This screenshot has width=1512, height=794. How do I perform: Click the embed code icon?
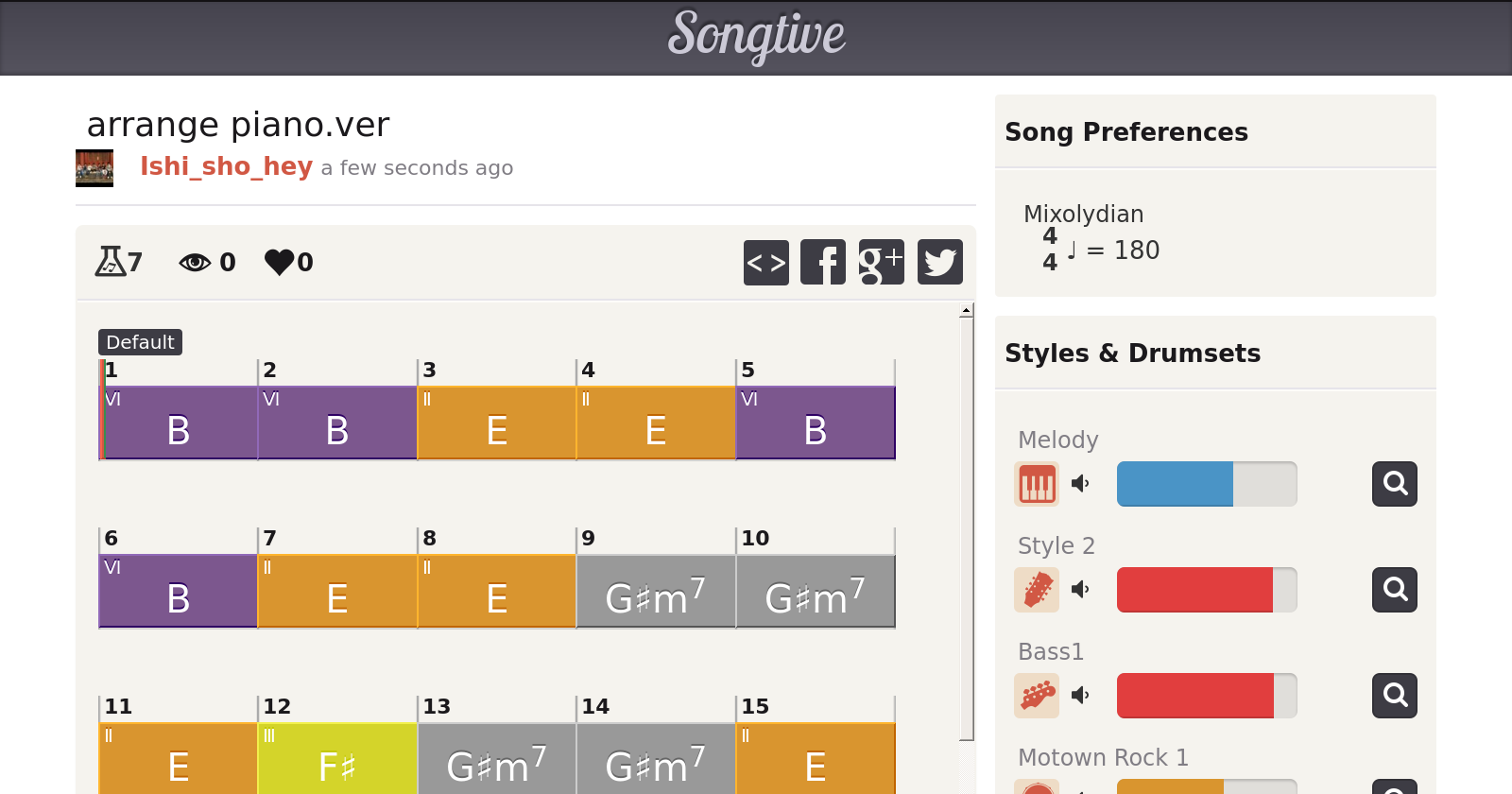[x=765, y=262]
